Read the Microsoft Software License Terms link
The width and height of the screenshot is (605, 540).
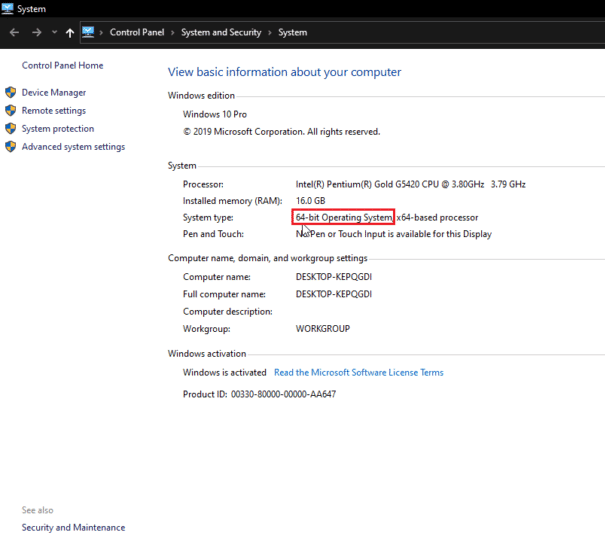[359, 373]
